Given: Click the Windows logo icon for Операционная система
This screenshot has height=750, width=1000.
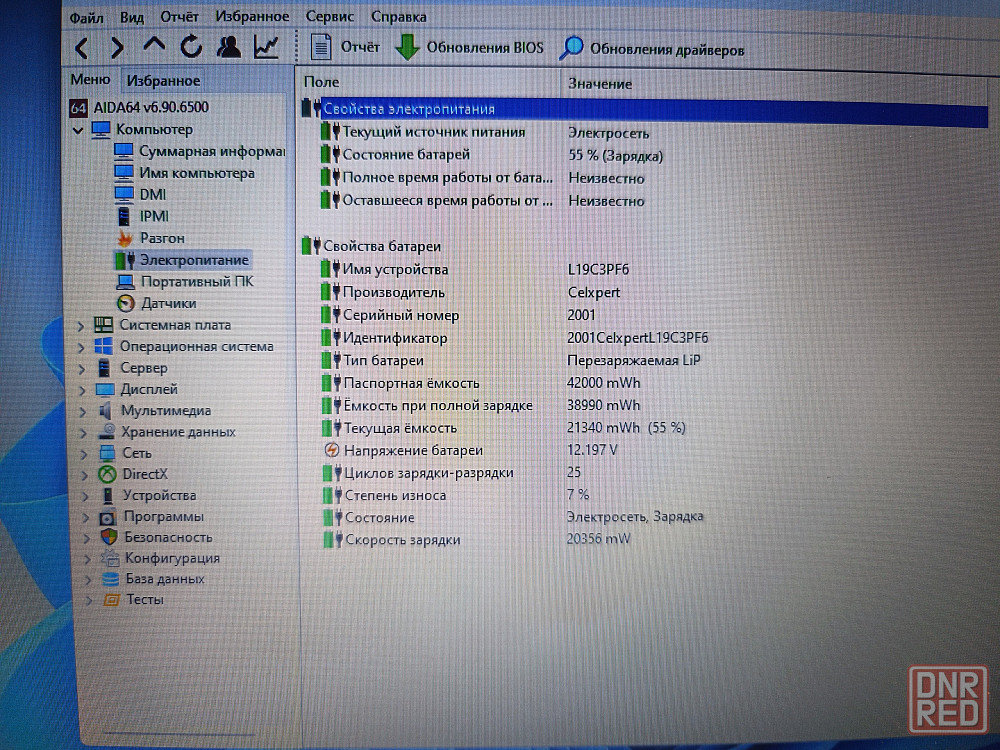Looking at the screenshot, I should coord(103,346).
